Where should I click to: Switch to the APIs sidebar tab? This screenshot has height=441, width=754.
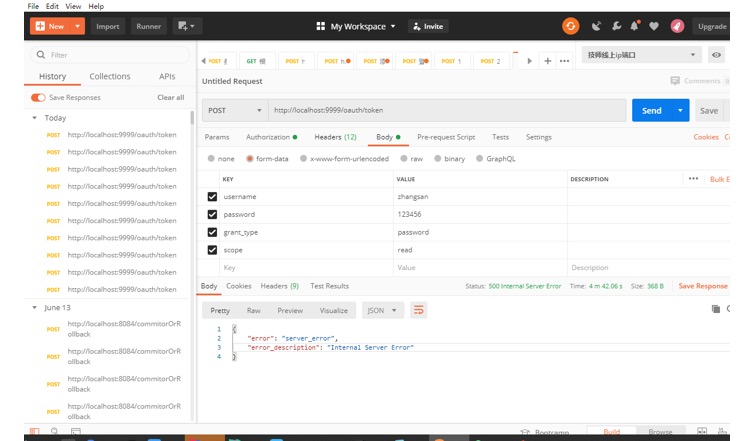(167, 76)
